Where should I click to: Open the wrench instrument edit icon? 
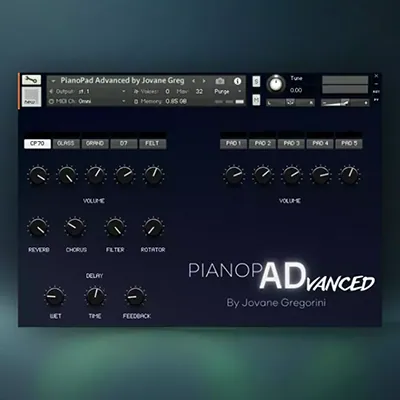pyautogui.click(x=31, y=80)
